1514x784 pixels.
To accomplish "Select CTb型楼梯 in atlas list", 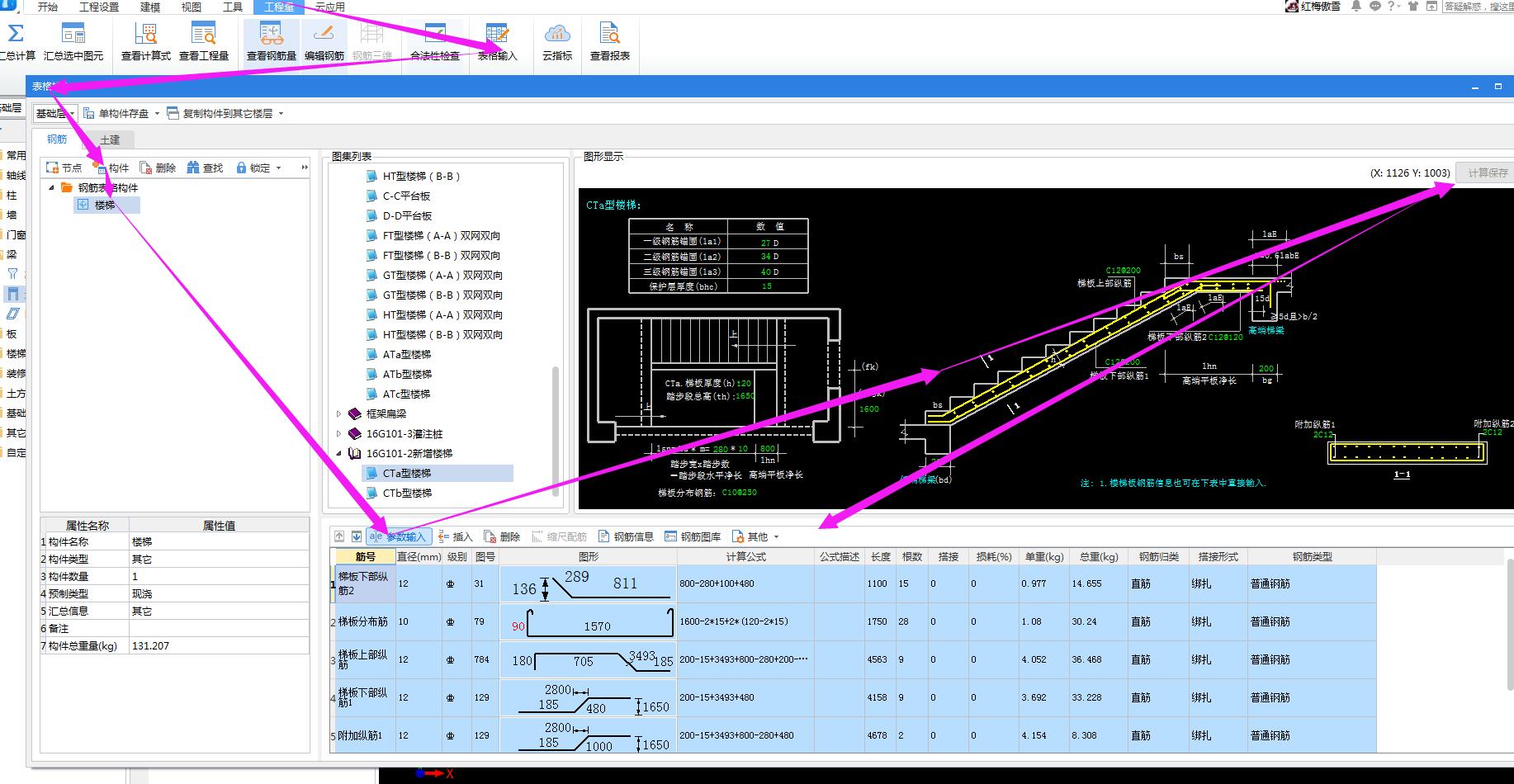I will pos(407,493).
